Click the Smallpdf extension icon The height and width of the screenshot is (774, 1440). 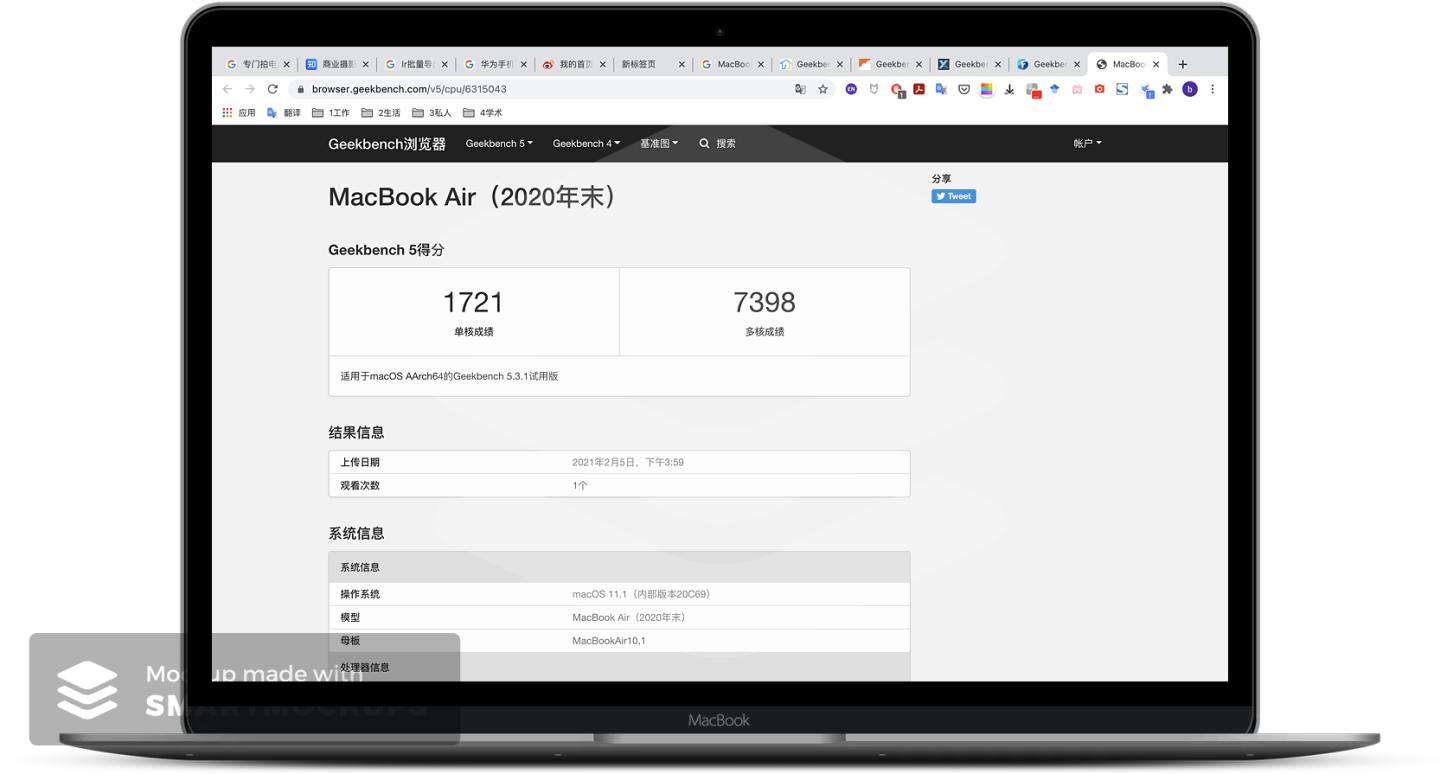[x=1120, y=89]
